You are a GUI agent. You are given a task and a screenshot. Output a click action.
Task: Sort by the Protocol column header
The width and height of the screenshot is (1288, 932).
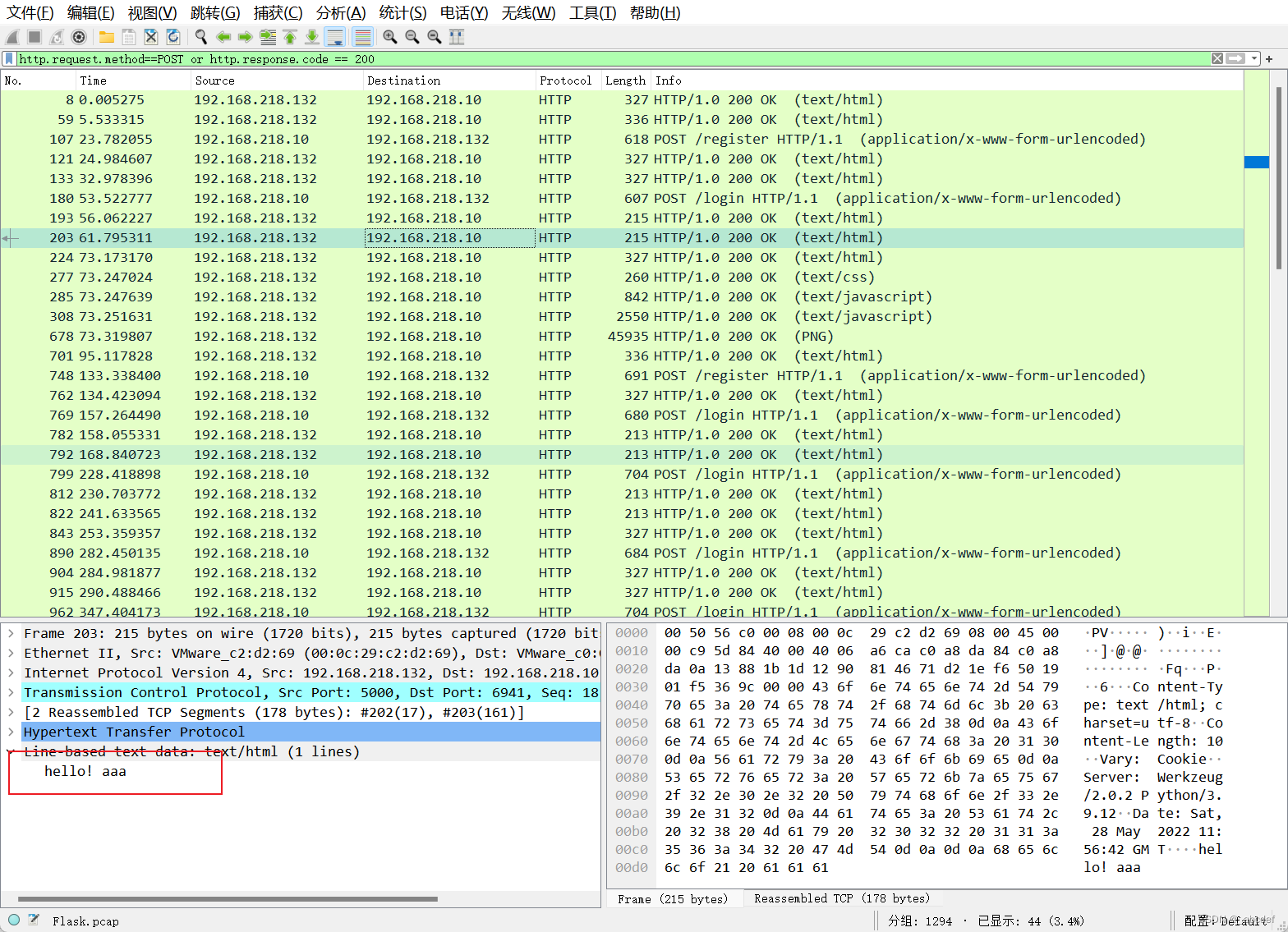click(x=568, y=80)
